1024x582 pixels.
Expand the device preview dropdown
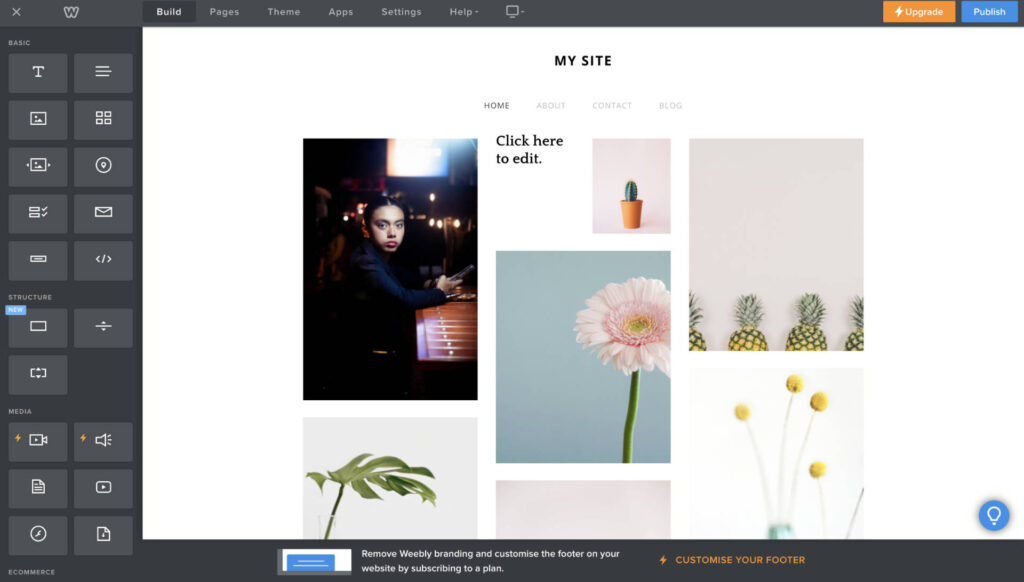point(514,12)
